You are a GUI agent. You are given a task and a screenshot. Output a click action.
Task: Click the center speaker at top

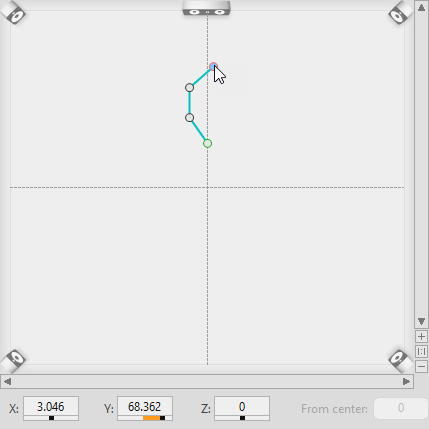(207, 8)
